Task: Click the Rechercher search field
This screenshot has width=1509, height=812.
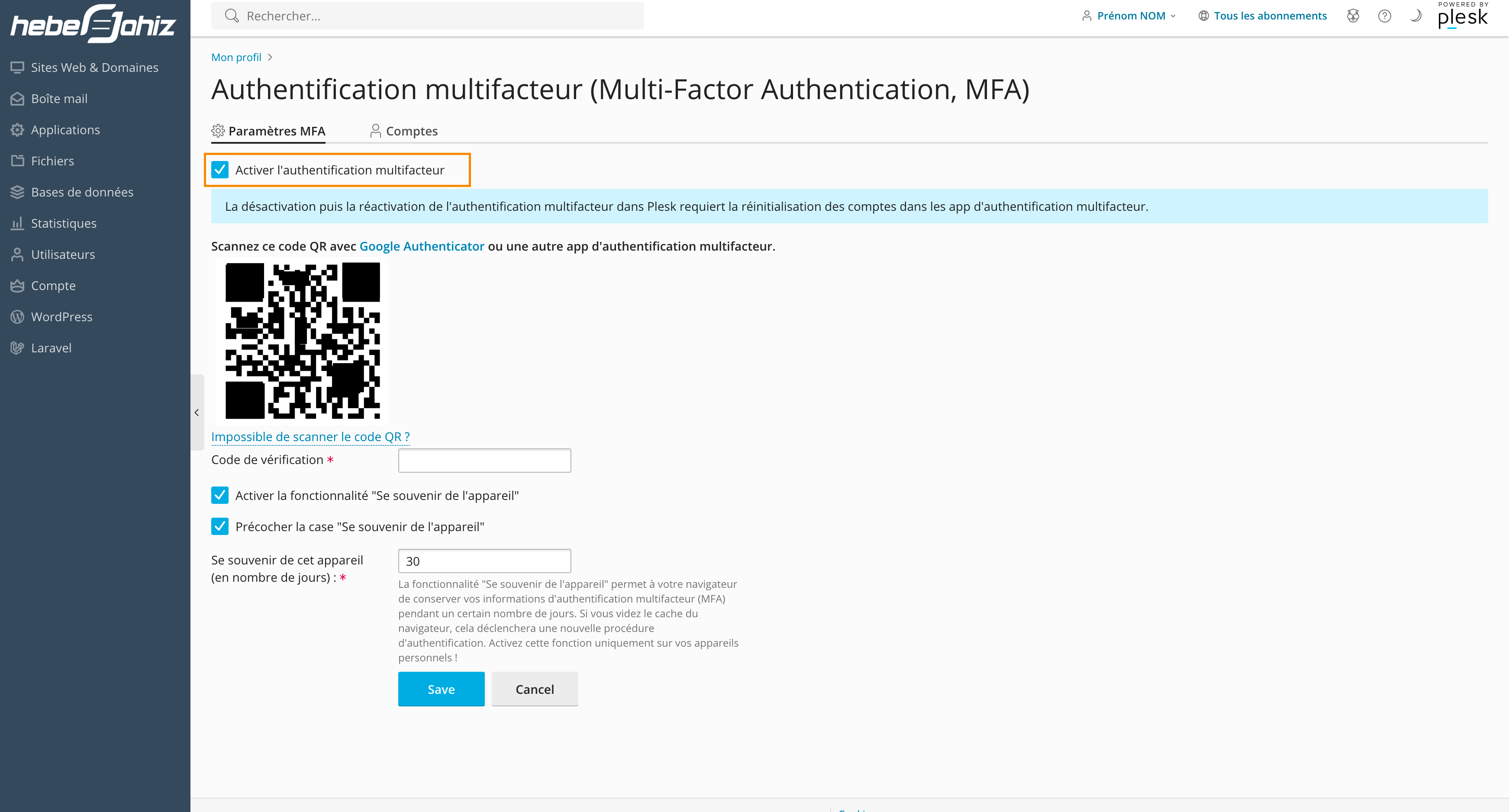Action: coord(428,16)
